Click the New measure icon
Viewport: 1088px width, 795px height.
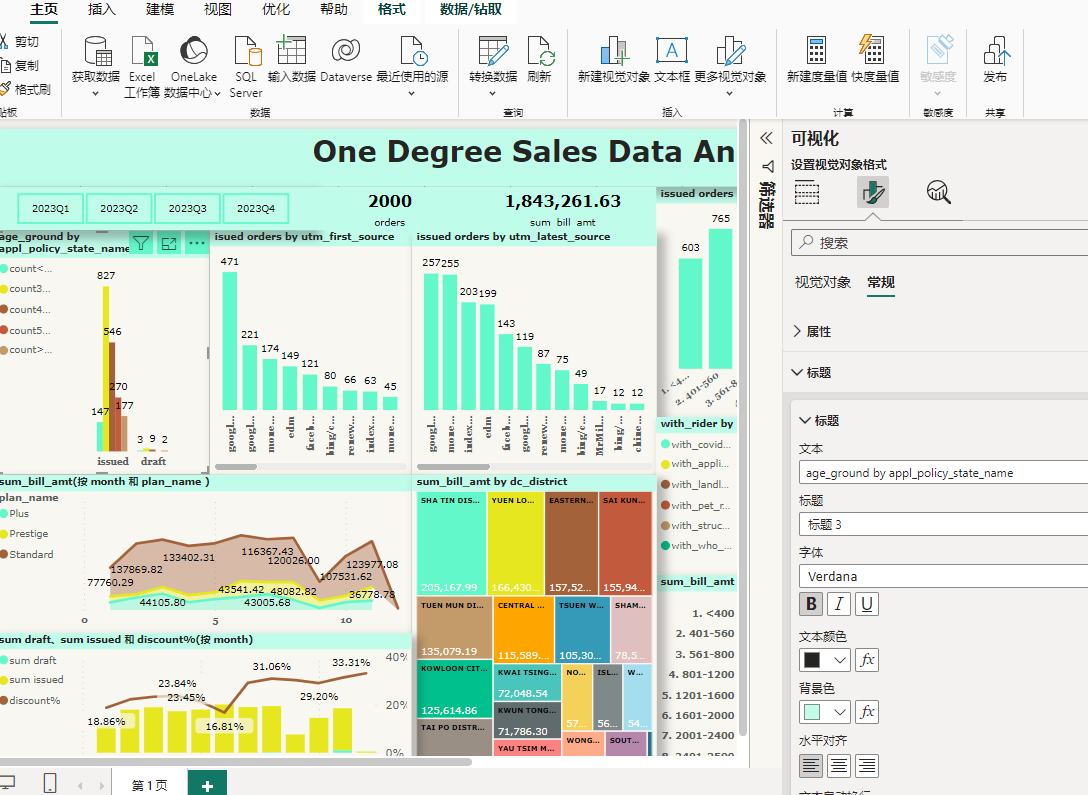[817, 51]
